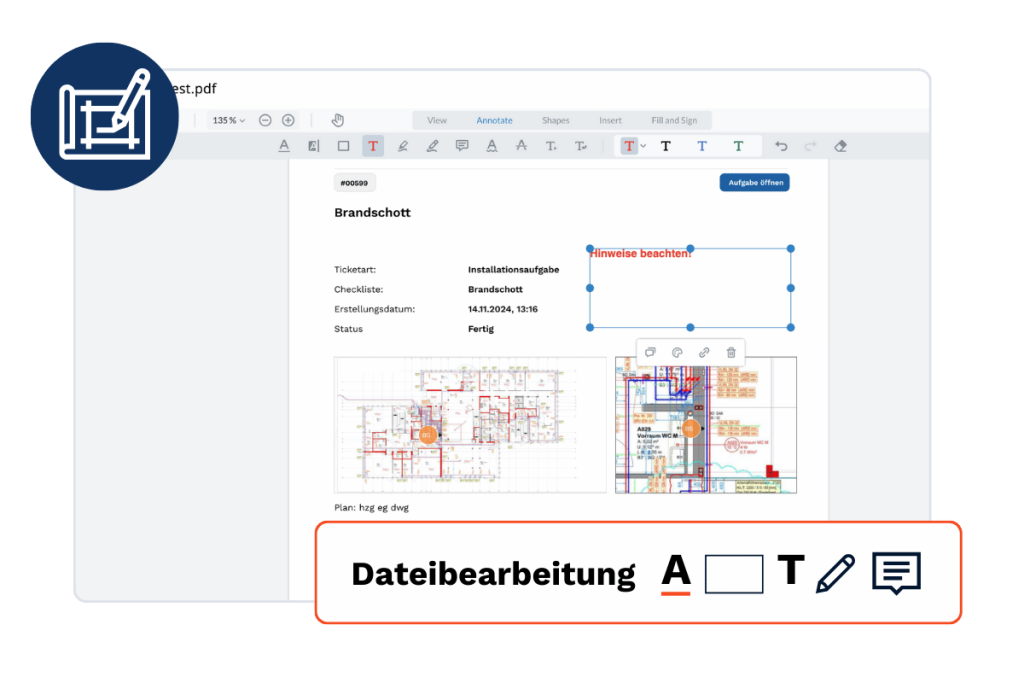The height and width of the screenshot is (683, 1024).
Task: Choose the strikethrough text tool
Action: tap(520, 146)
